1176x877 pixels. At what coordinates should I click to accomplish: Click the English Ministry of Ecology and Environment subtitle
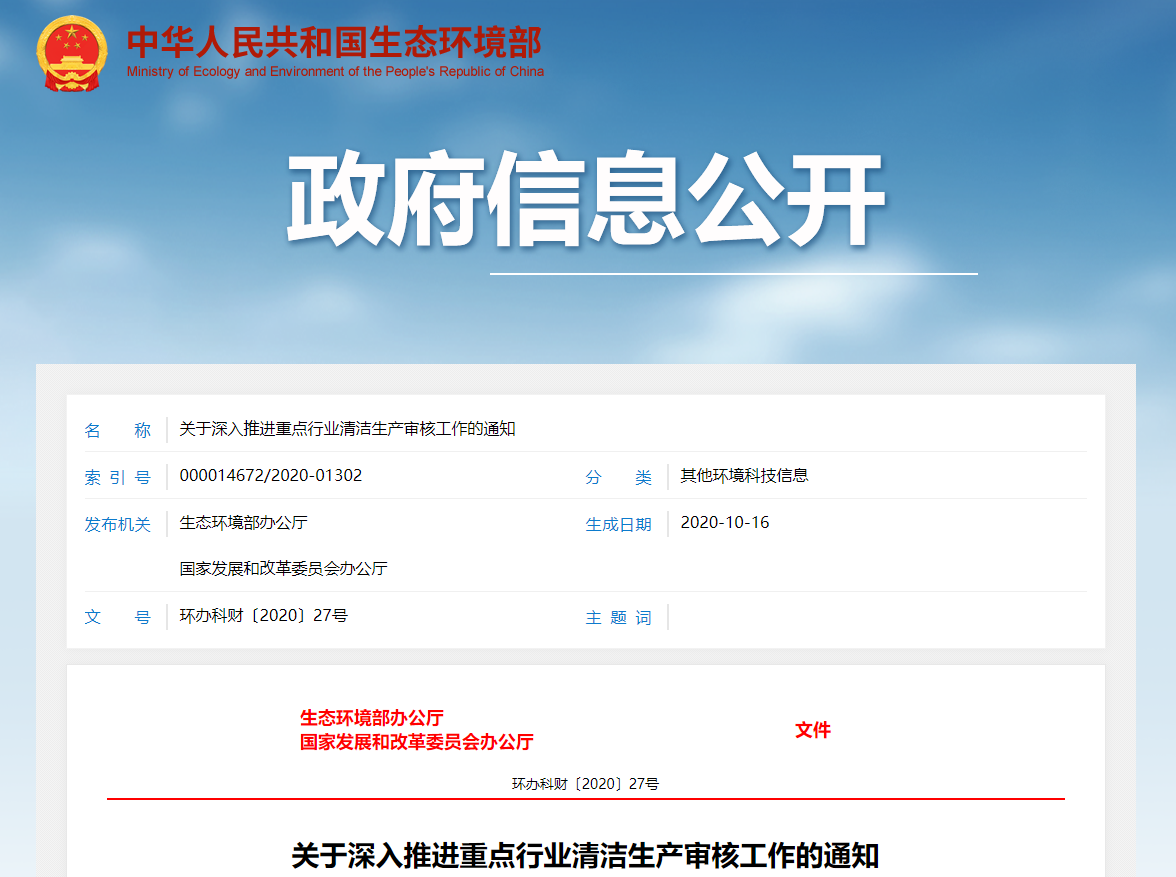click(x=335, y=72)
